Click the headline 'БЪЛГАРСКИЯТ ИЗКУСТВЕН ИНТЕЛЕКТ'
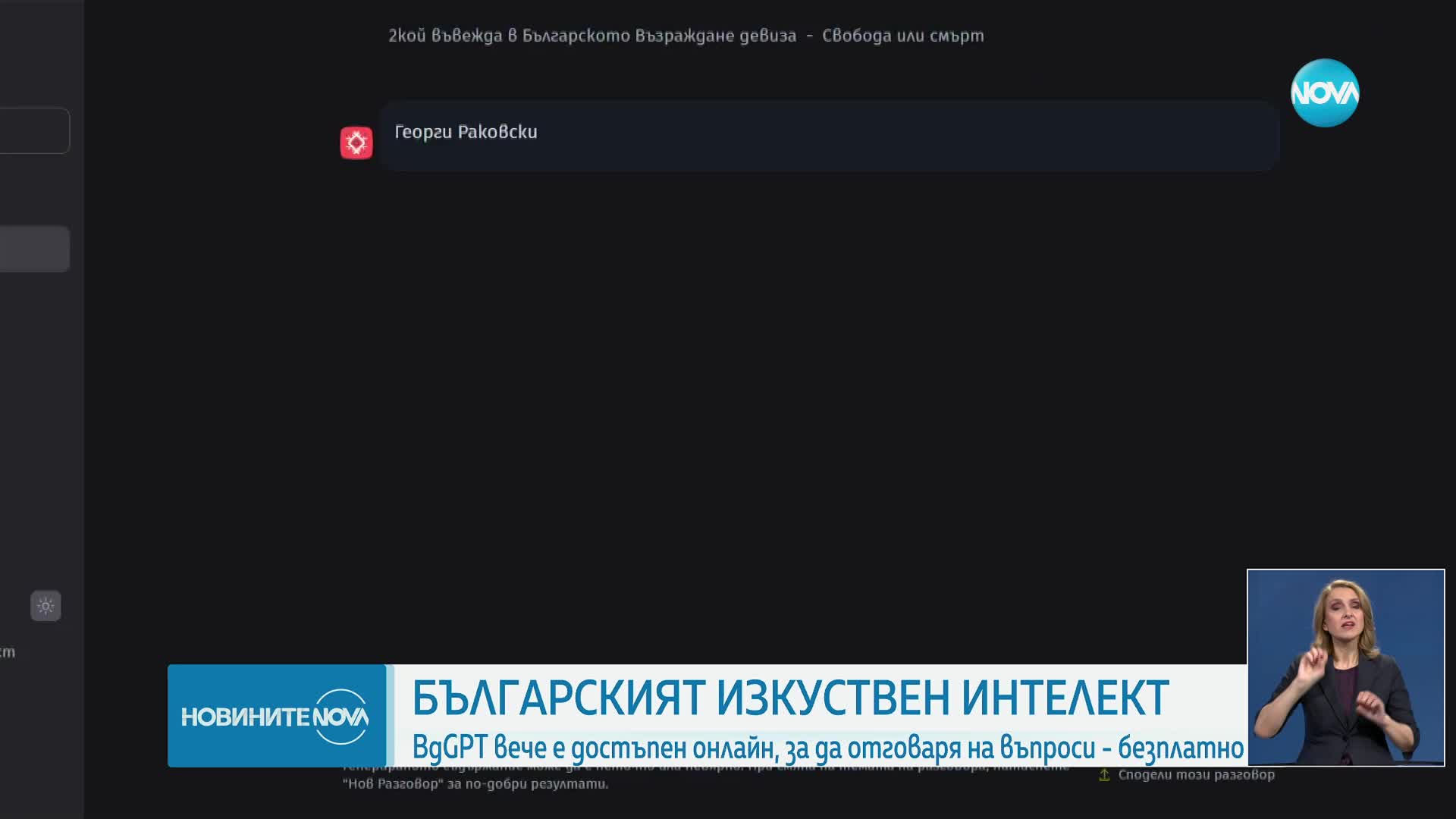The width and height of the screenshot is (1456, 819). (790, 698)
